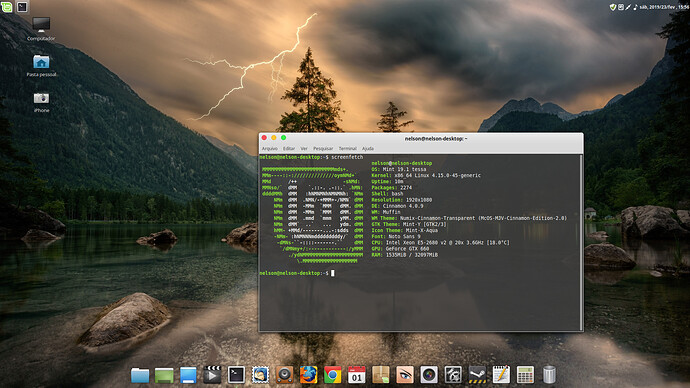Open the Arquivo menu in the terminal
690x388 pixels.
[270, 149]
